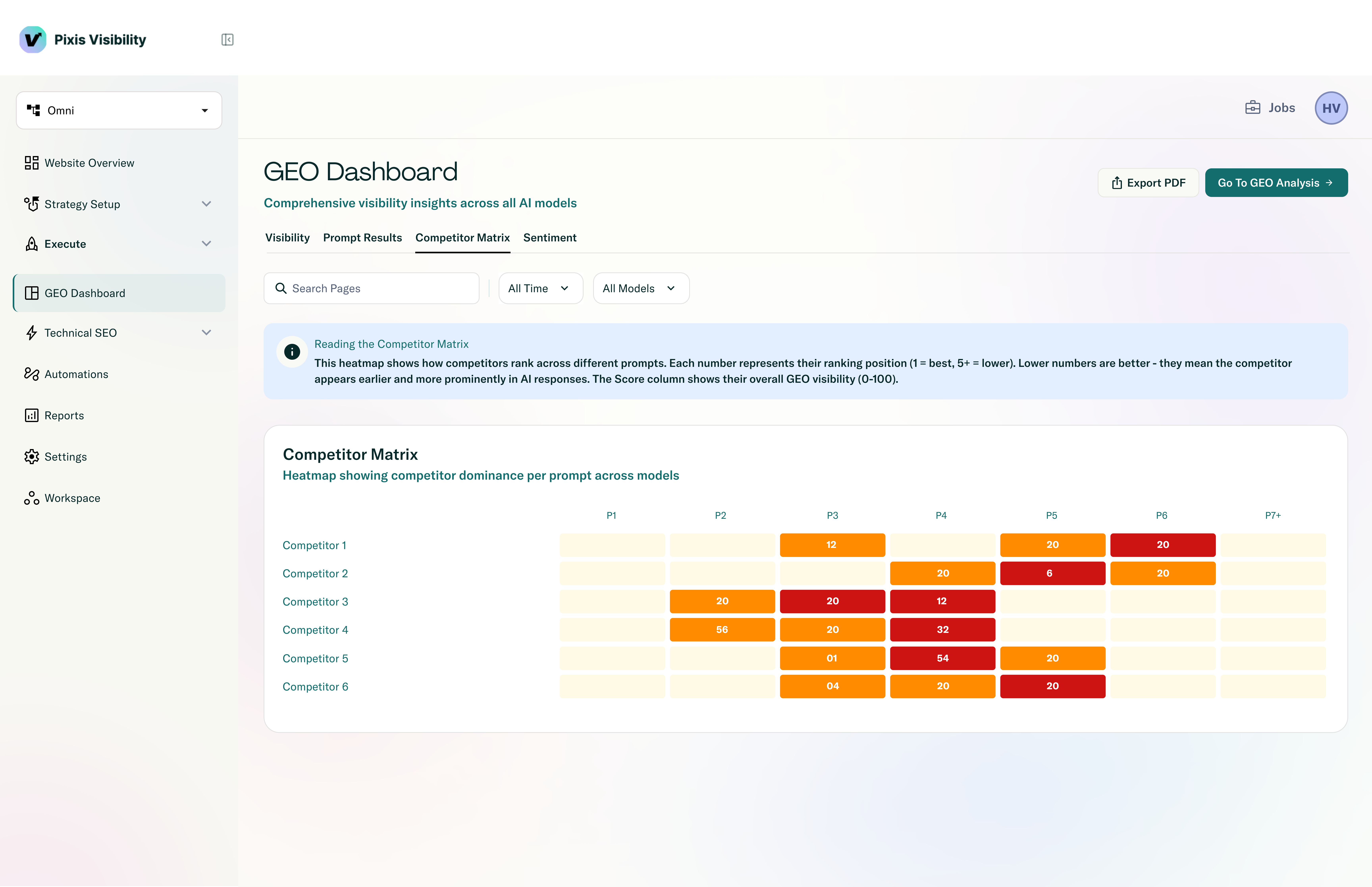Open Website Overview from the sidebar
The image size is (1372, 887).
coord(89,163)
